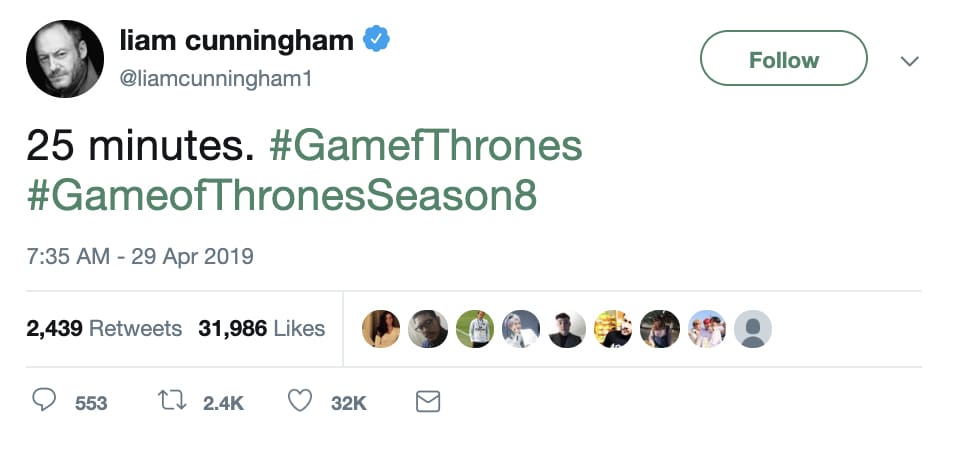Like the tweet with heart icon

pos(300,401)
